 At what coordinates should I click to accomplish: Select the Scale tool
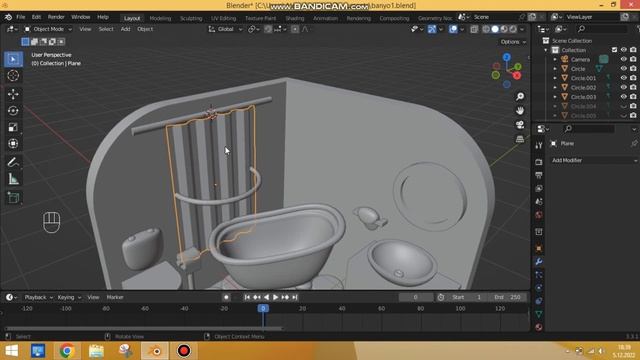tap(13, 127)
